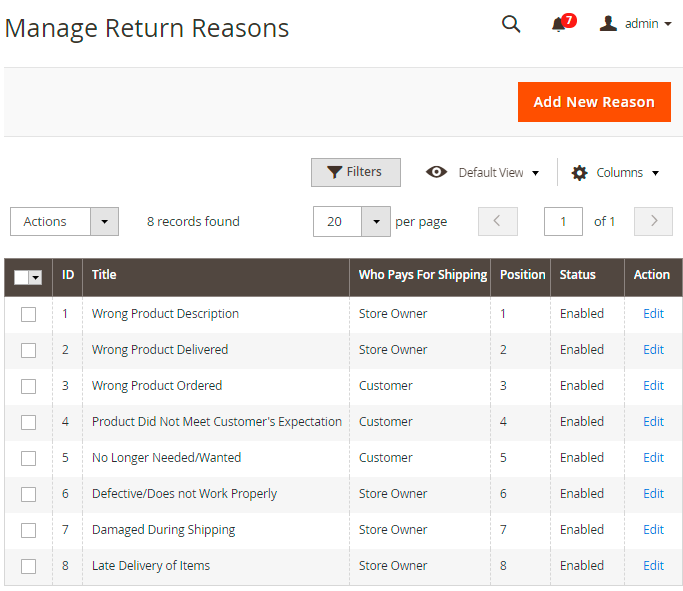The height and width of the screenshot is (591, 683).
Task: Select the Damaged During Shipping row checkbox
Action: 28,530
